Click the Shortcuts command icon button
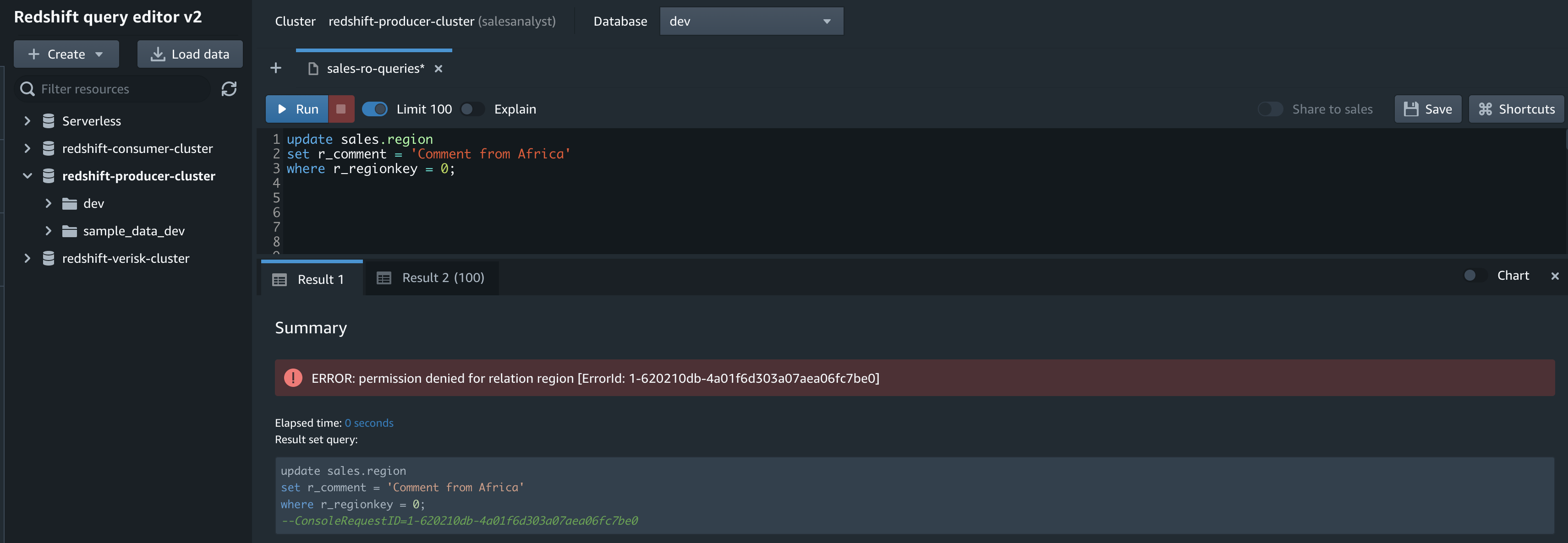Viewport: 1568px width, 543px height. pyautogui.click(x=1516, y=109)
